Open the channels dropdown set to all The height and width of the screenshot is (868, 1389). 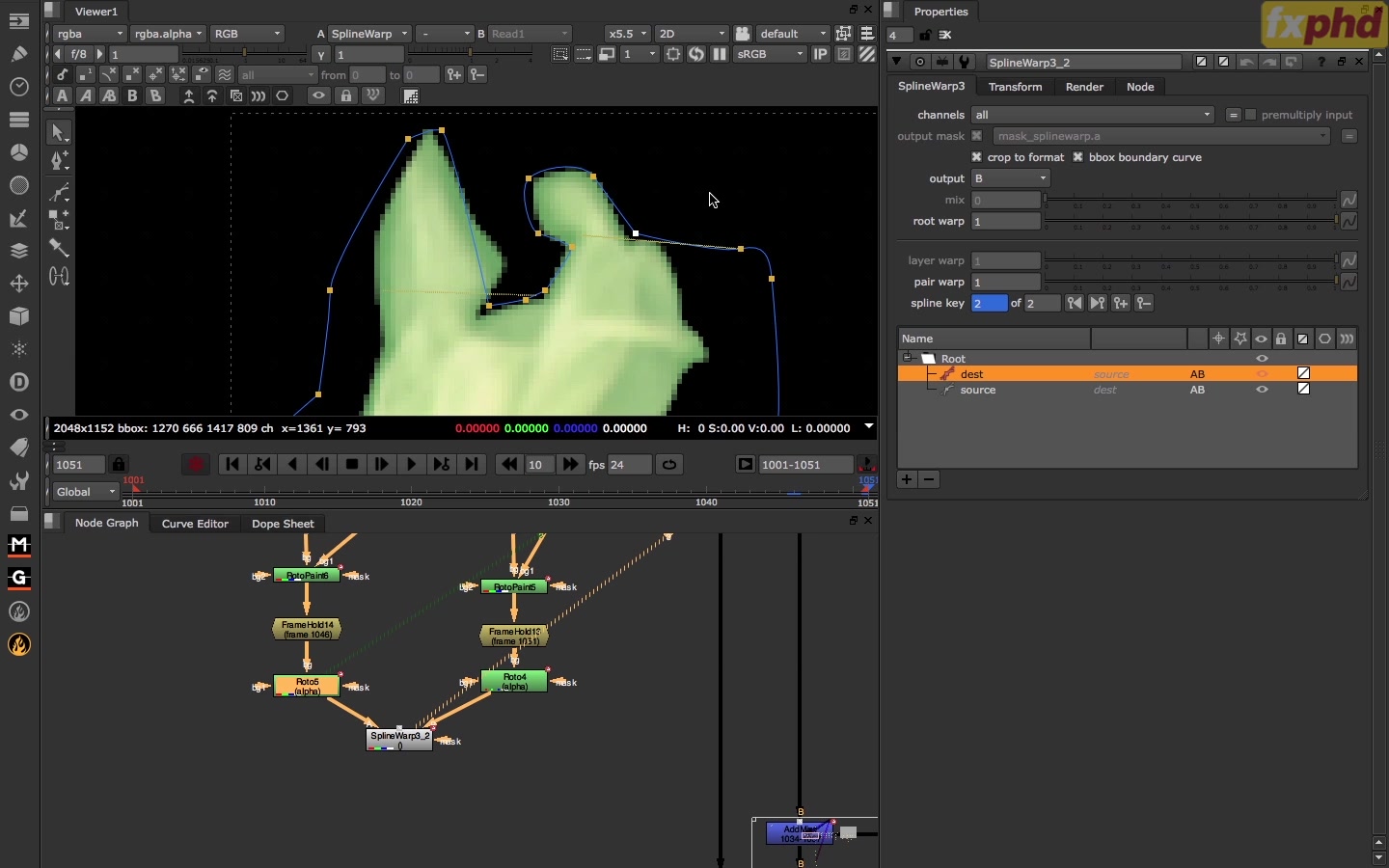pyautogui.click(x=1094, y=115)
